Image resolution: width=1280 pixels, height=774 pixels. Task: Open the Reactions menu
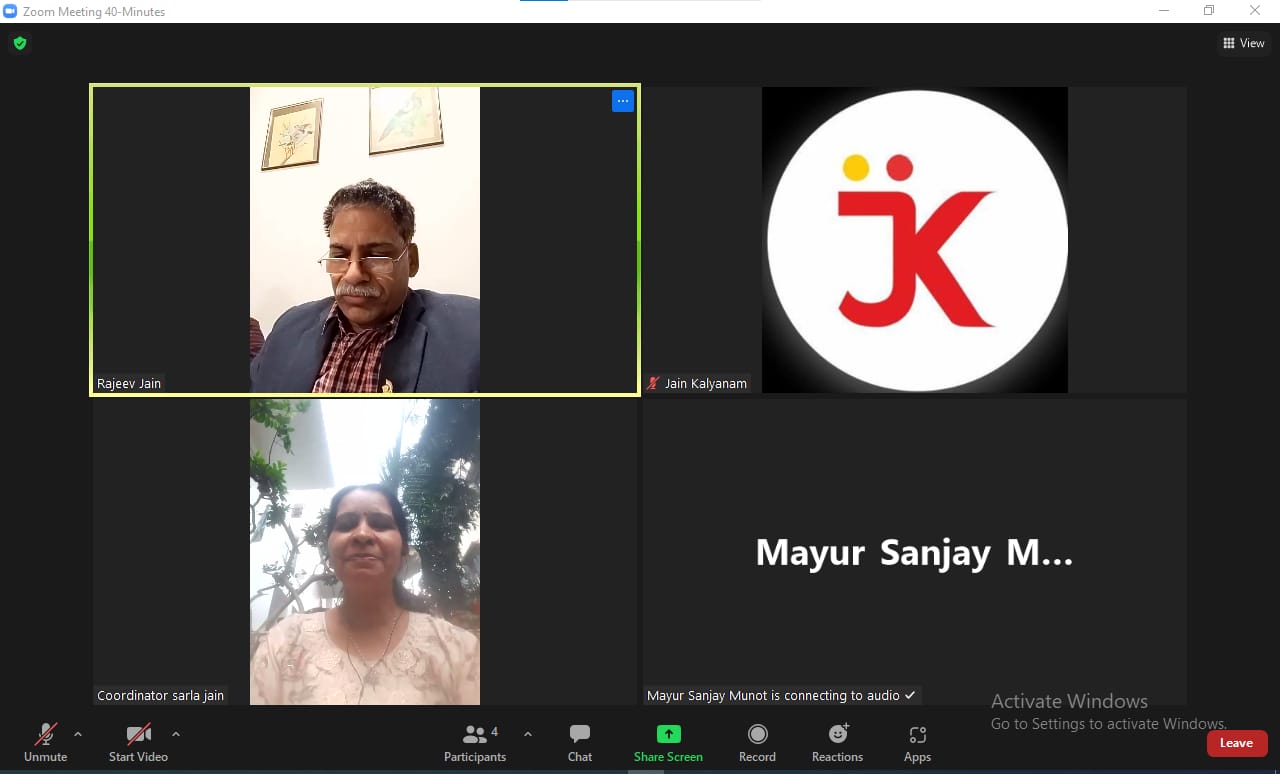click(837, 742)
